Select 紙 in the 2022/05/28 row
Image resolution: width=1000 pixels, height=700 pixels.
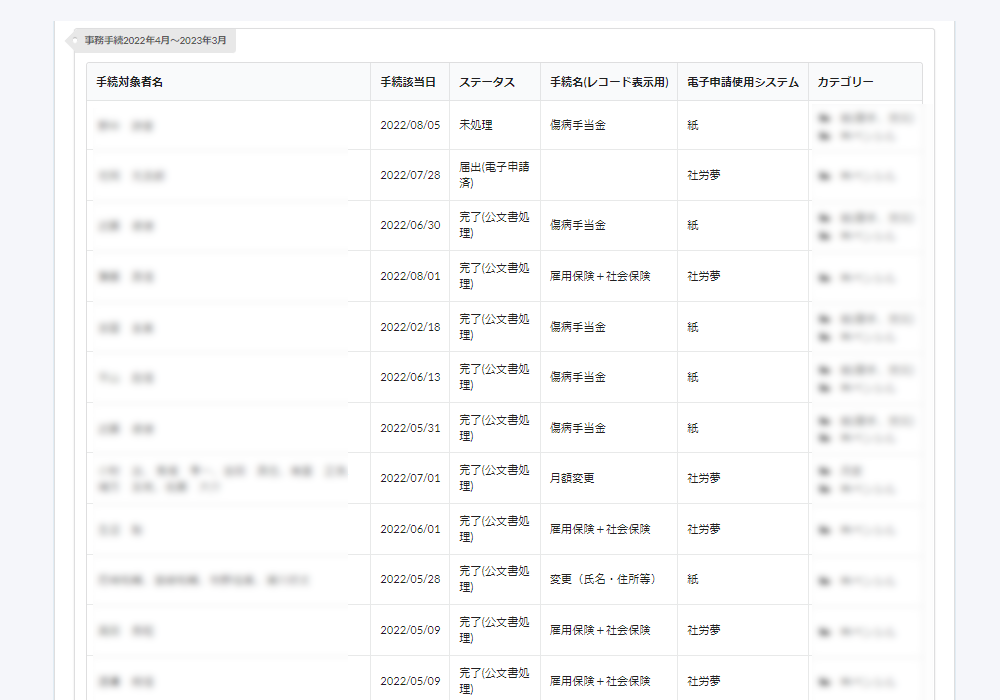pos(693,579)
